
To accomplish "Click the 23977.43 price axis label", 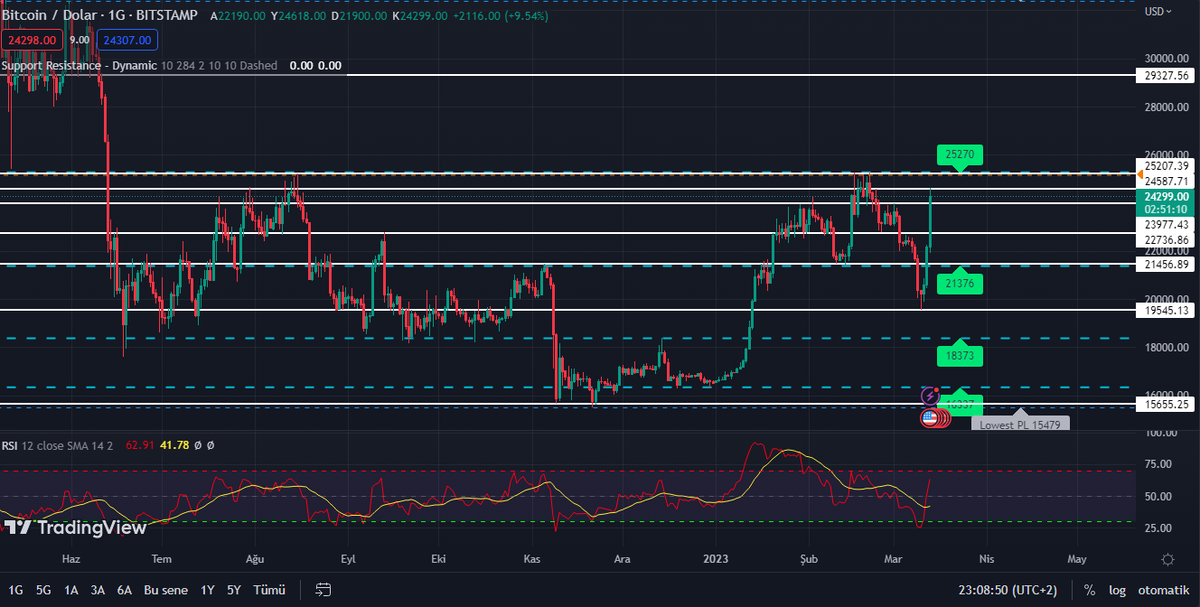I will coord(1164,225).
